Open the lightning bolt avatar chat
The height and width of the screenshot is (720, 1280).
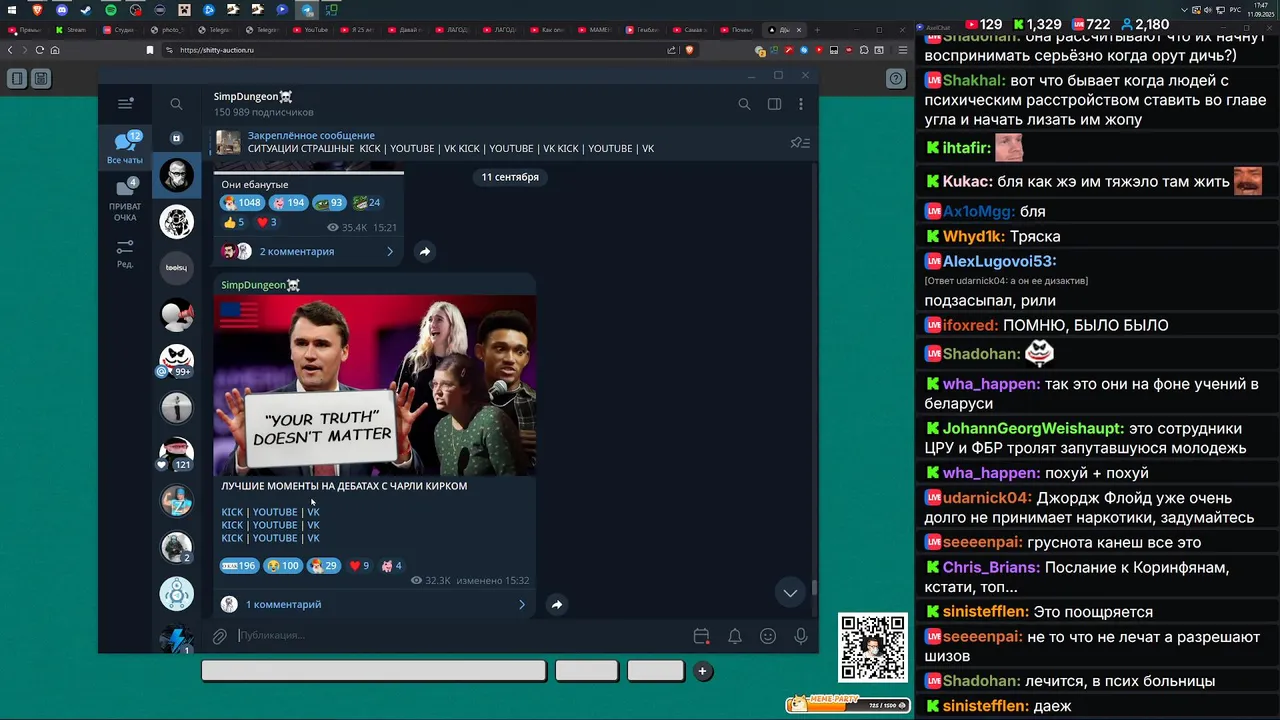tap(177, 639)
